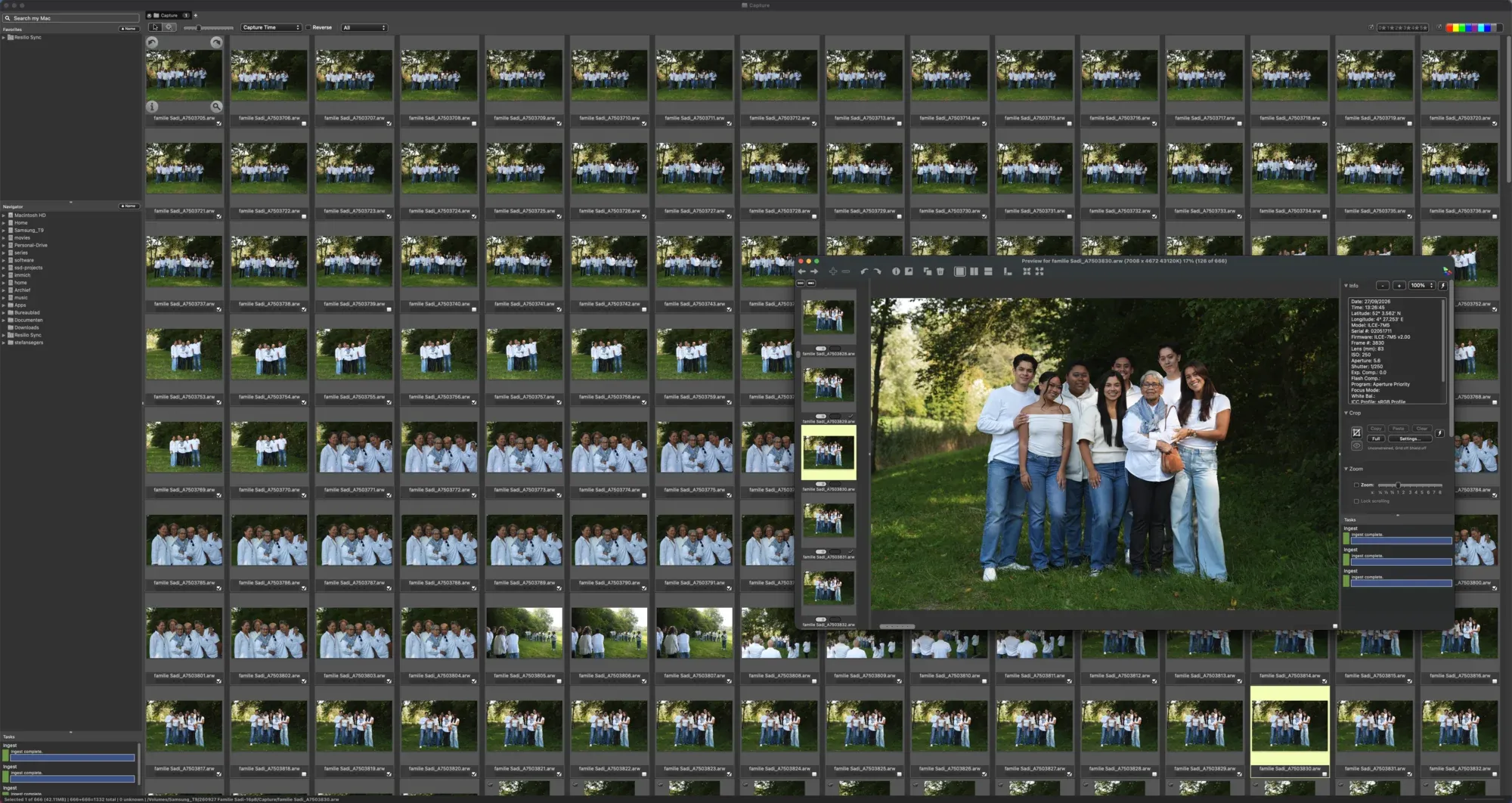
Task: Activate crop tool in Crop panel
Action: (1356, 433)
